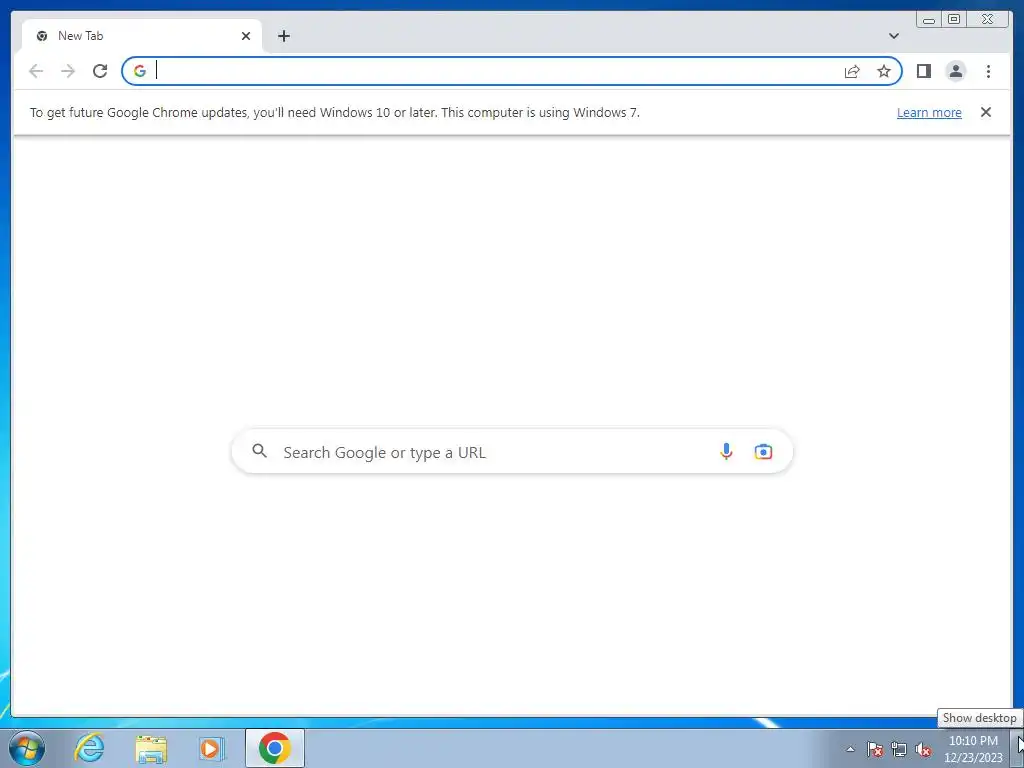Expand the tab search dropdown arrow
This screenshot has height=768, width=1024.
(x=893, y=36)
